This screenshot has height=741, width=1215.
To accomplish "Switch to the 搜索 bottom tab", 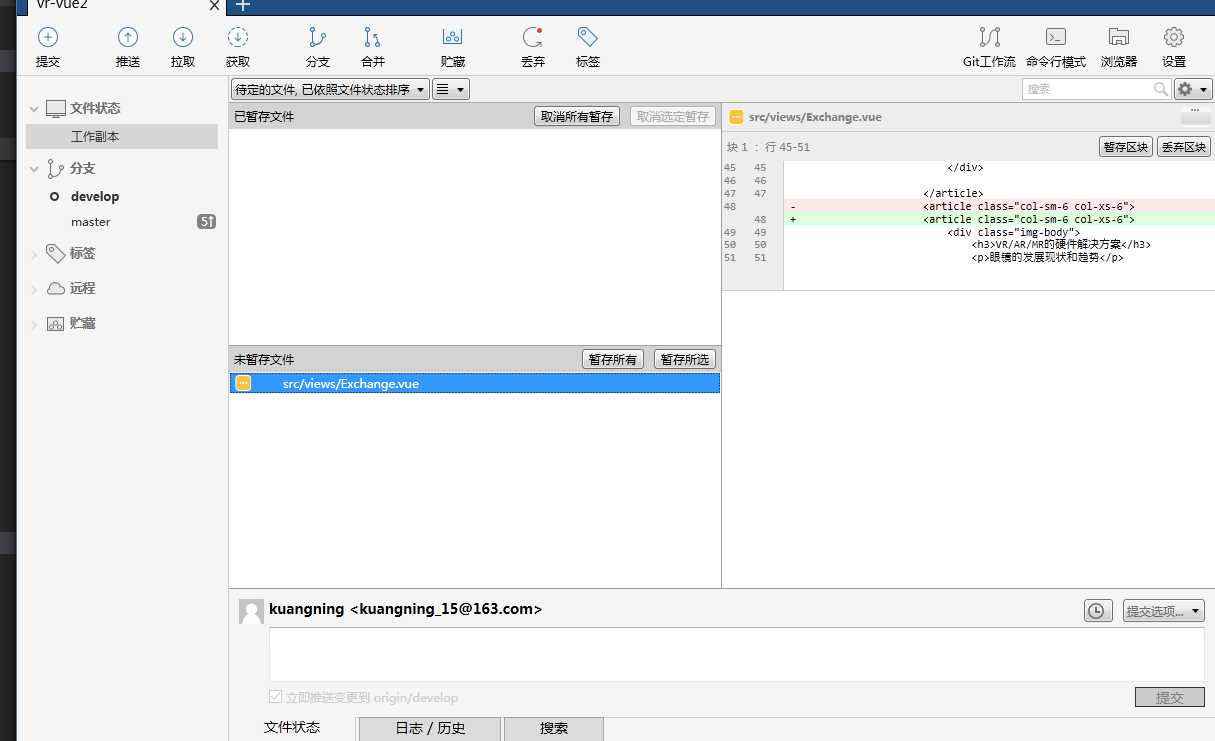I will 554,728.
